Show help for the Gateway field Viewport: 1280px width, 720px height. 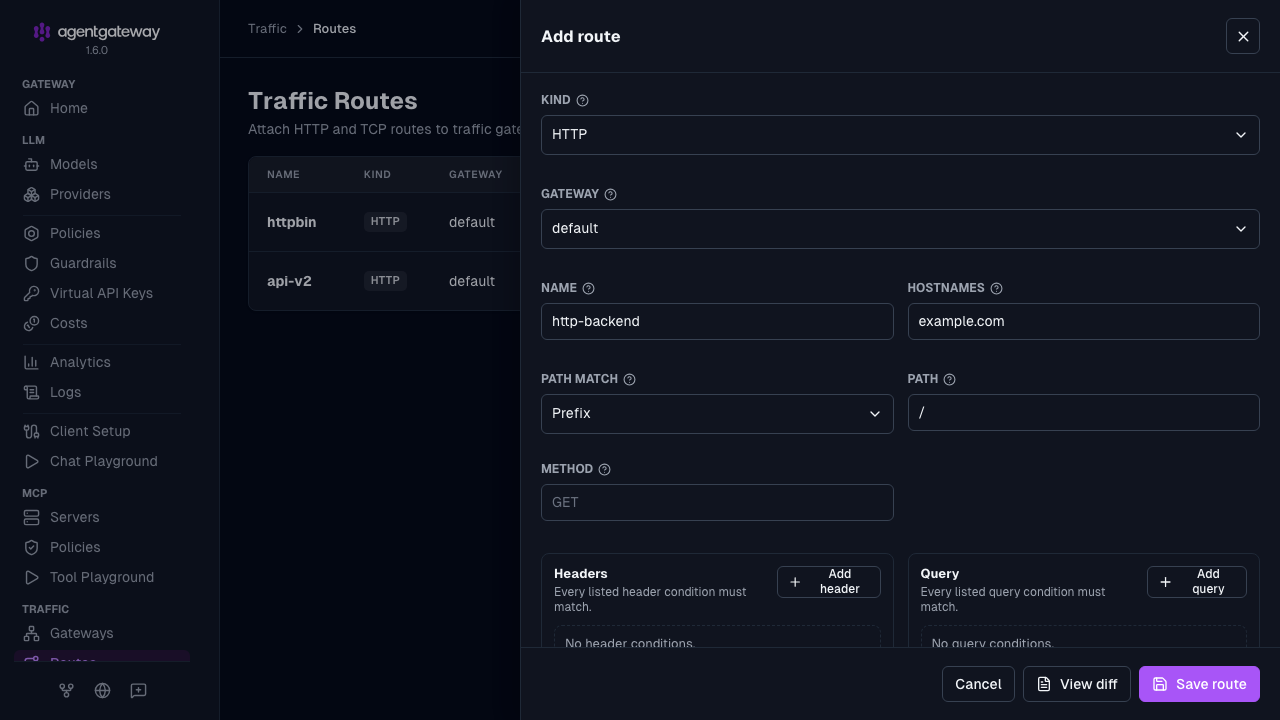pyautogui.click(x=611, y=194)
